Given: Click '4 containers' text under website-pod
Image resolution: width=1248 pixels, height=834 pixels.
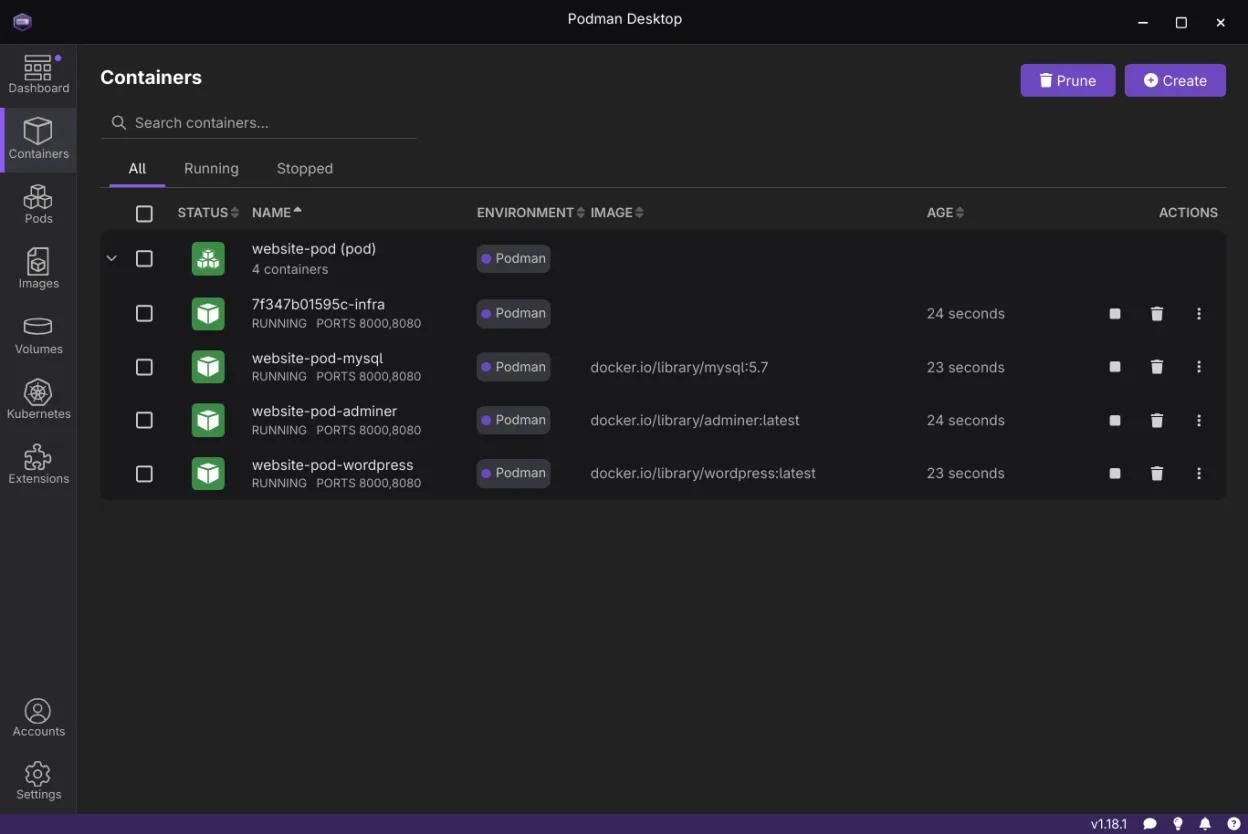Looking at the screenshot, I should (290, 270).
